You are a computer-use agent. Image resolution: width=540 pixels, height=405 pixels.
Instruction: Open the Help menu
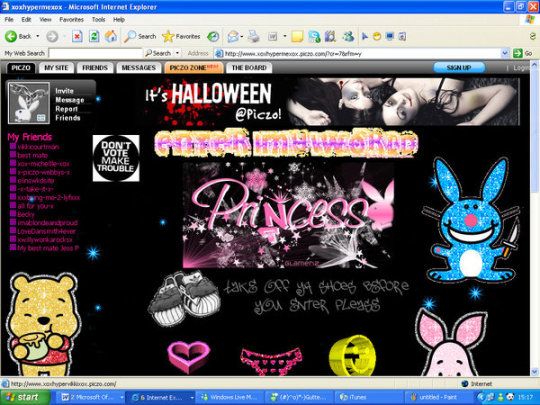[x=119, y=20]
